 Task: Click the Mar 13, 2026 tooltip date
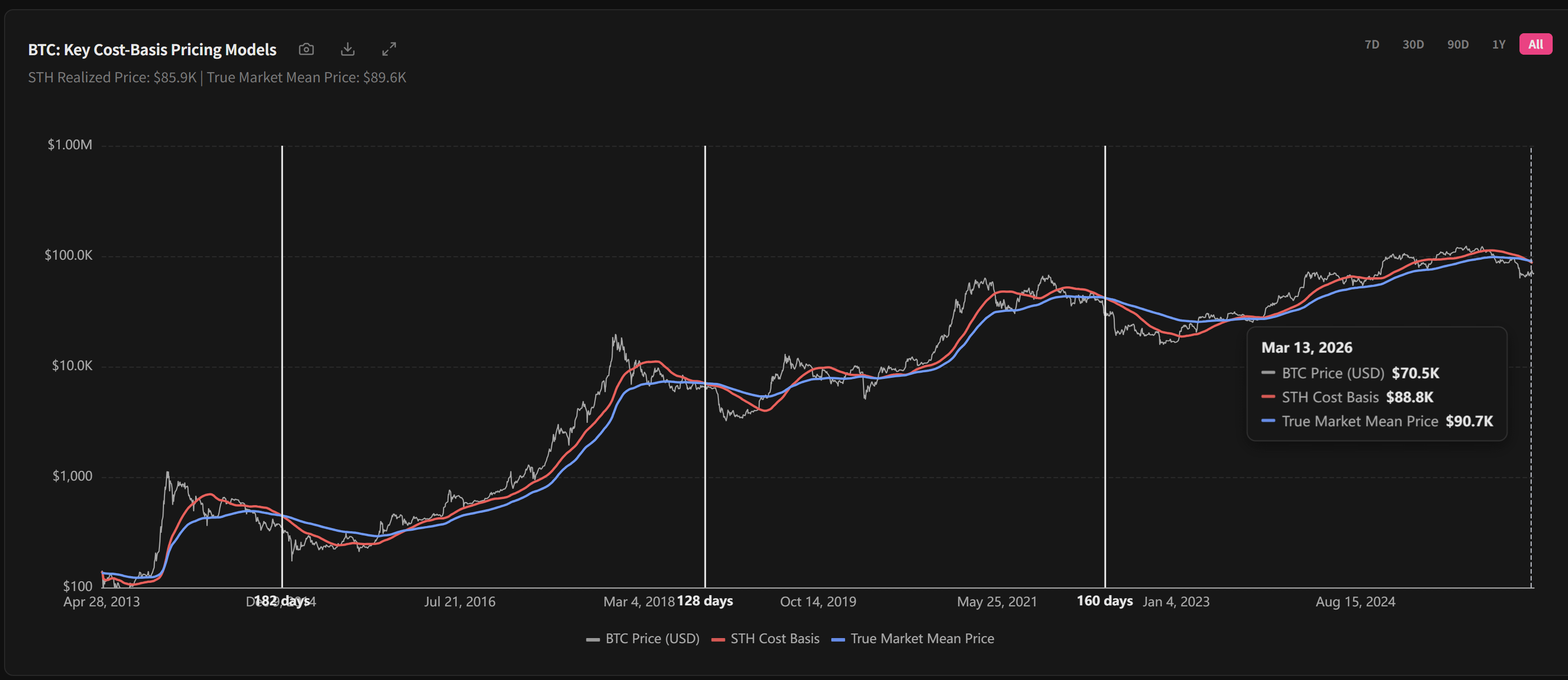[1306, 347]
